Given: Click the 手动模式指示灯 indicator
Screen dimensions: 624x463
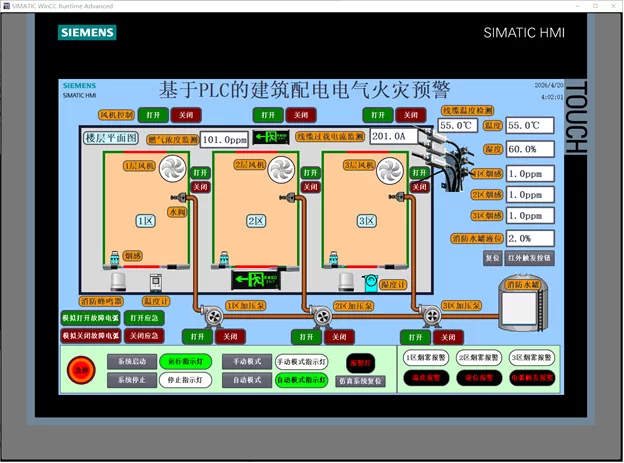Looking at the screenshot, I should pos(302,362).
